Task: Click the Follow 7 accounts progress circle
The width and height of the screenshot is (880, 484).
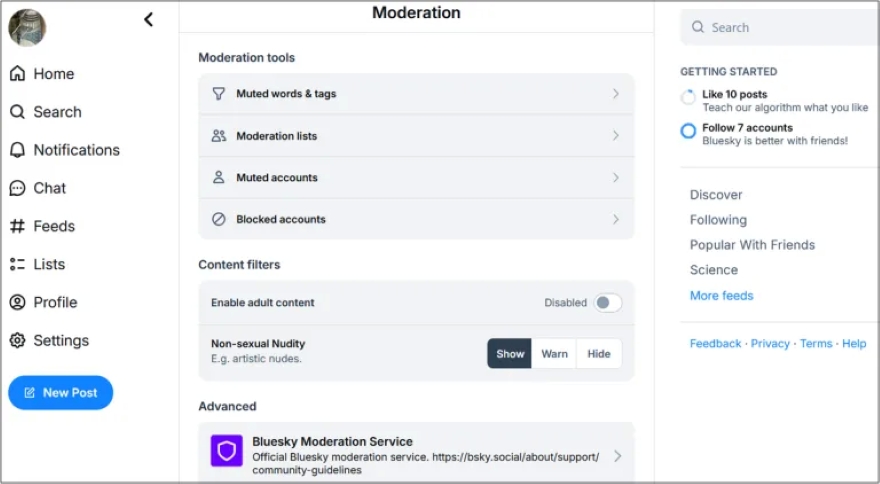Action: point(688,131)
